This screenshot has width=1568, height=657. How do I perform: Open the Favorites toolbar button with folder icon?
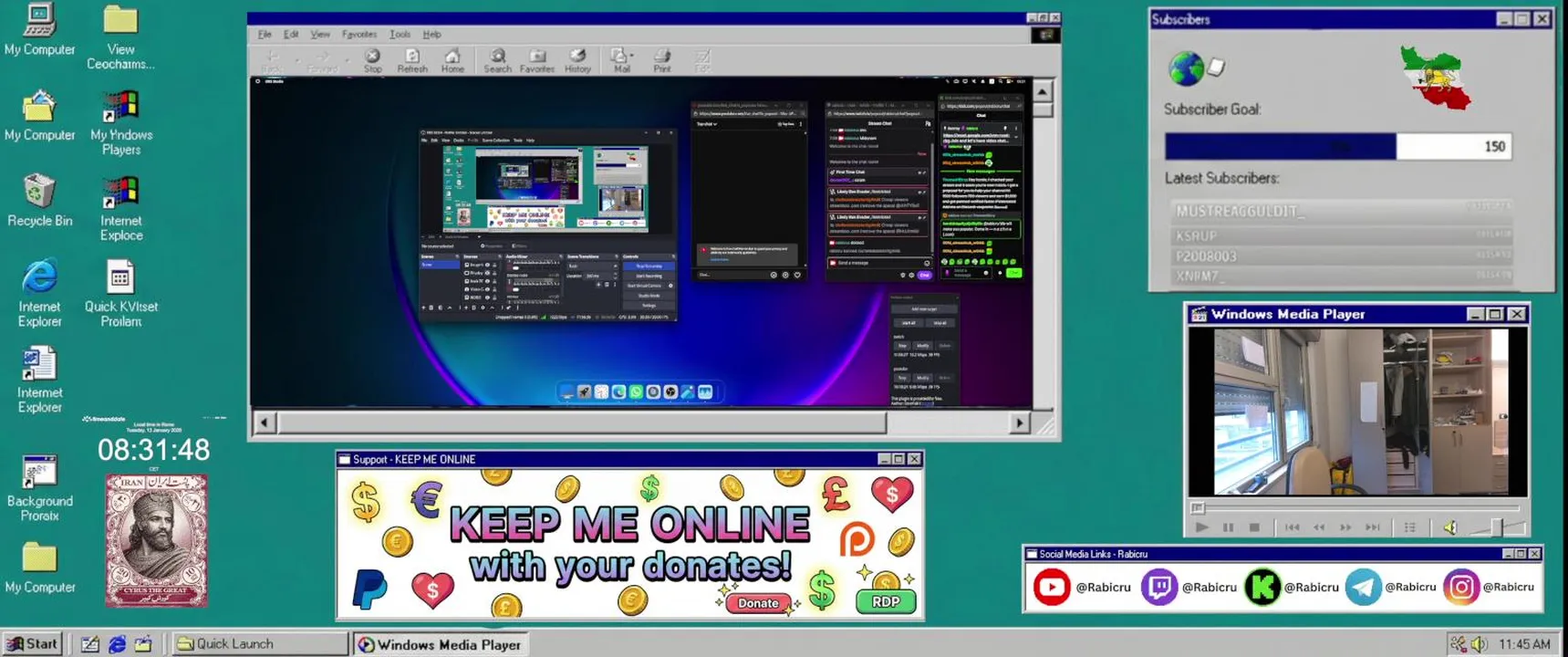(537, 61)
